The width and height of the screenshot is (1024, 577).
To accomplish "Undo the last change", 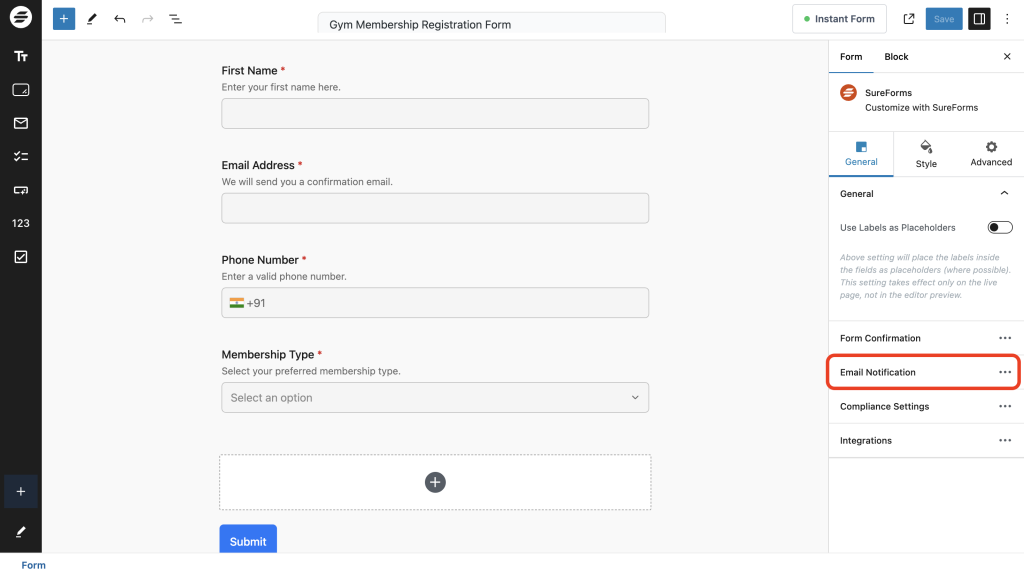I will (x=120, y=19).
